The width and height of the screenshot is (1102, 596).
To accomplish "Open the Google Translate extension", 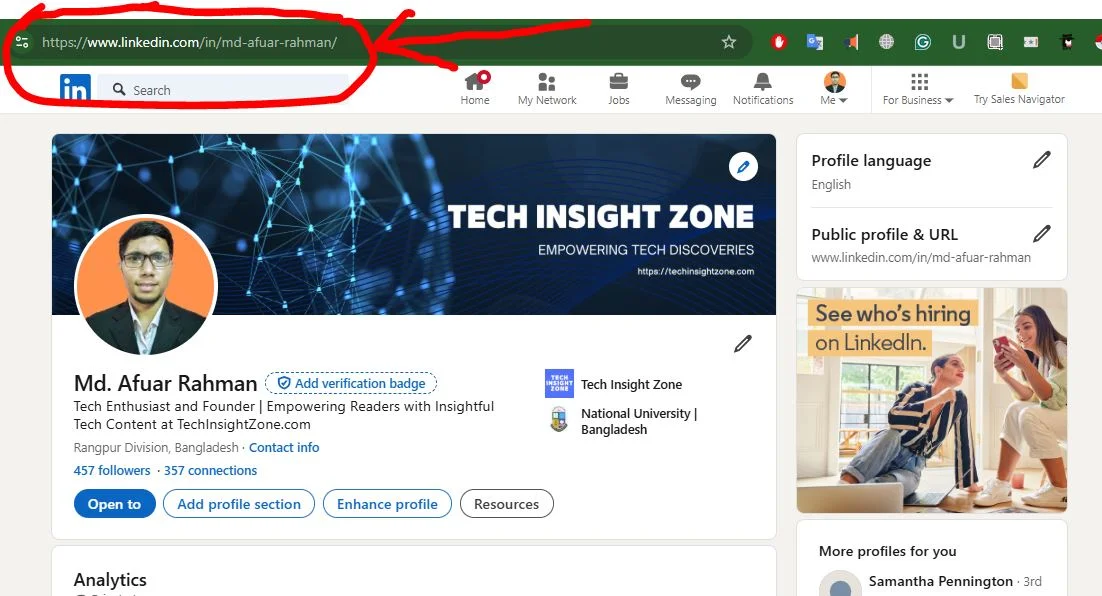I will click(x=815, y=42).
